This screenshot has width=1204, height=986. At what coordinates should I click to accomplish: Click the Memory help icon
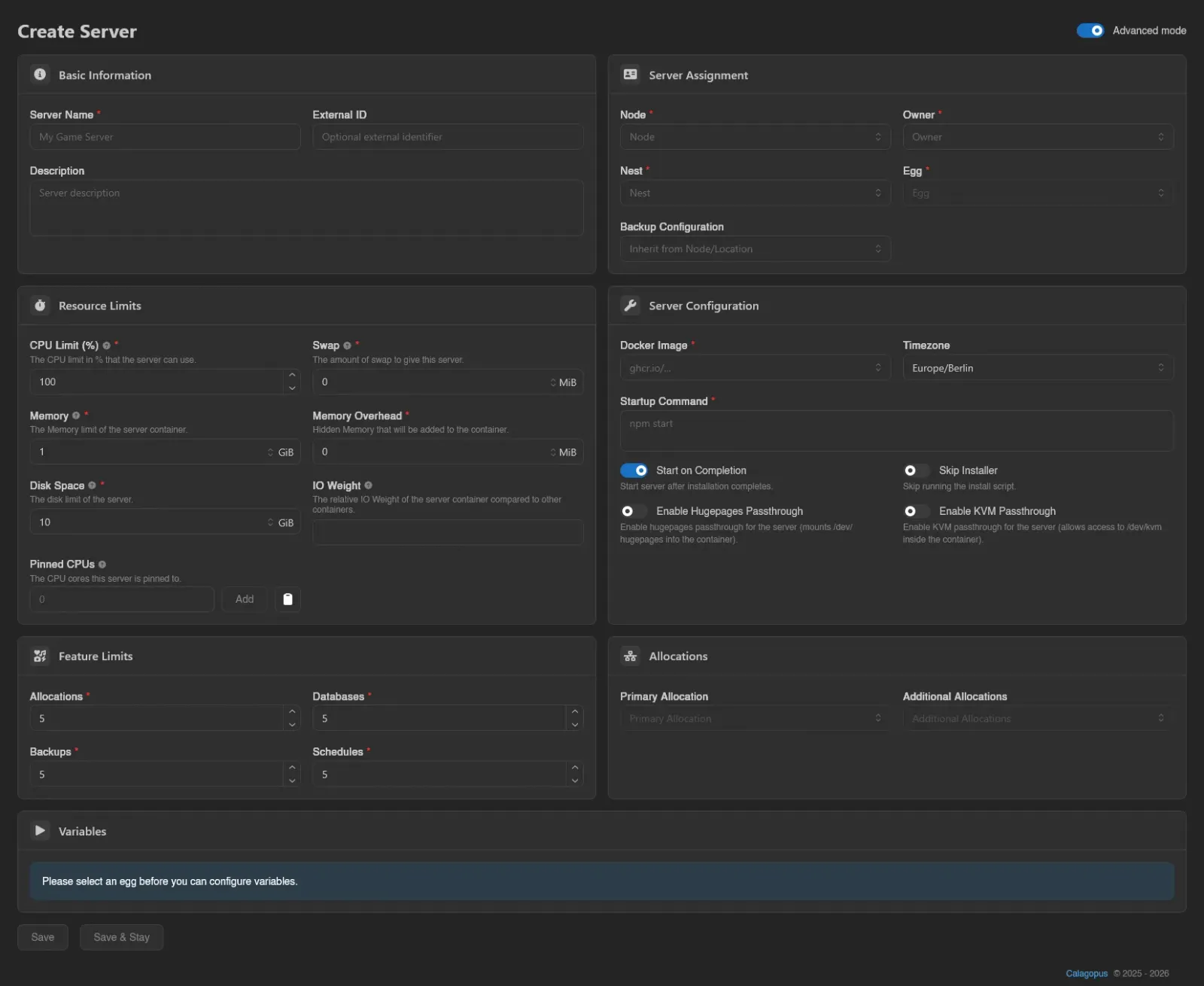point(76,415)
